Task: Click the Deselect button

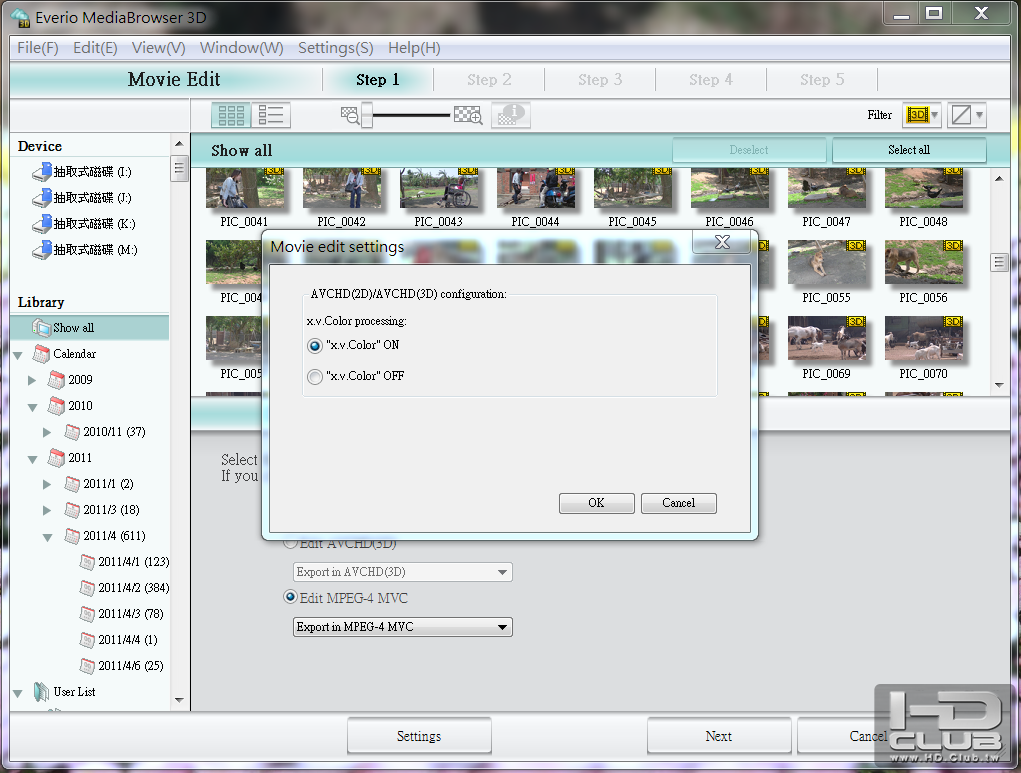Action: (x=749, y=150)
